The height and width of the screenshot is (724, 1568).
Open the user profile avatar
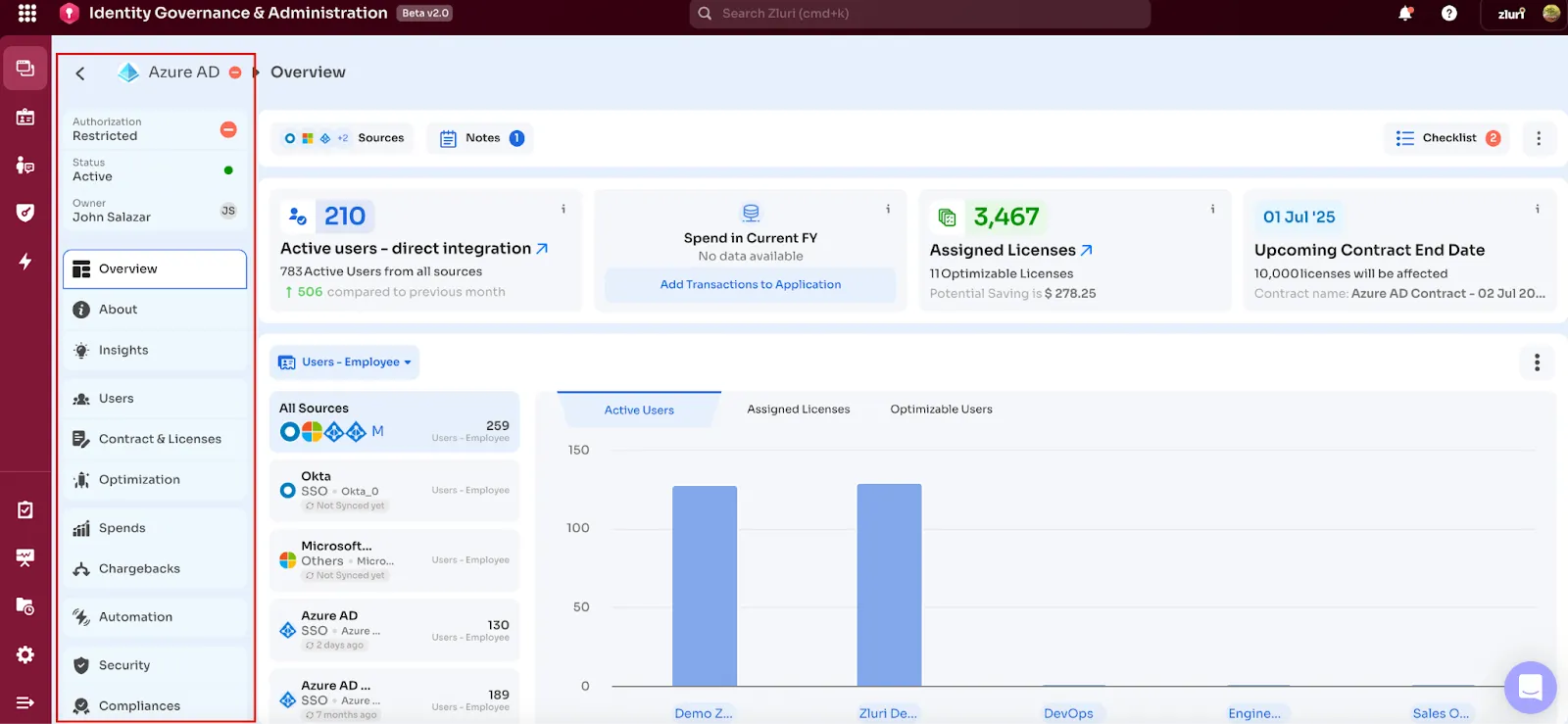(x=1551, y=13)
